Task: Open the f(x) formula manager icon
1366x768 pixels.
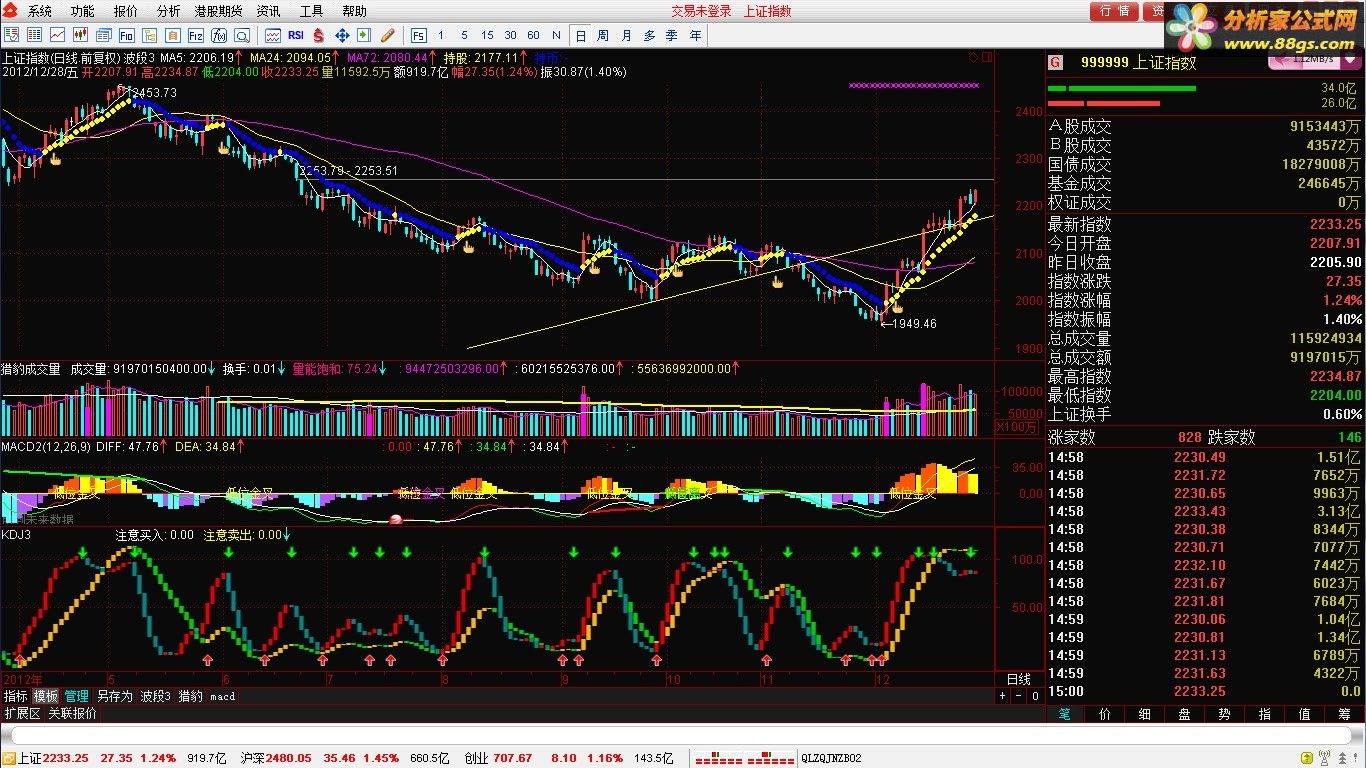Action: (218, 35)
